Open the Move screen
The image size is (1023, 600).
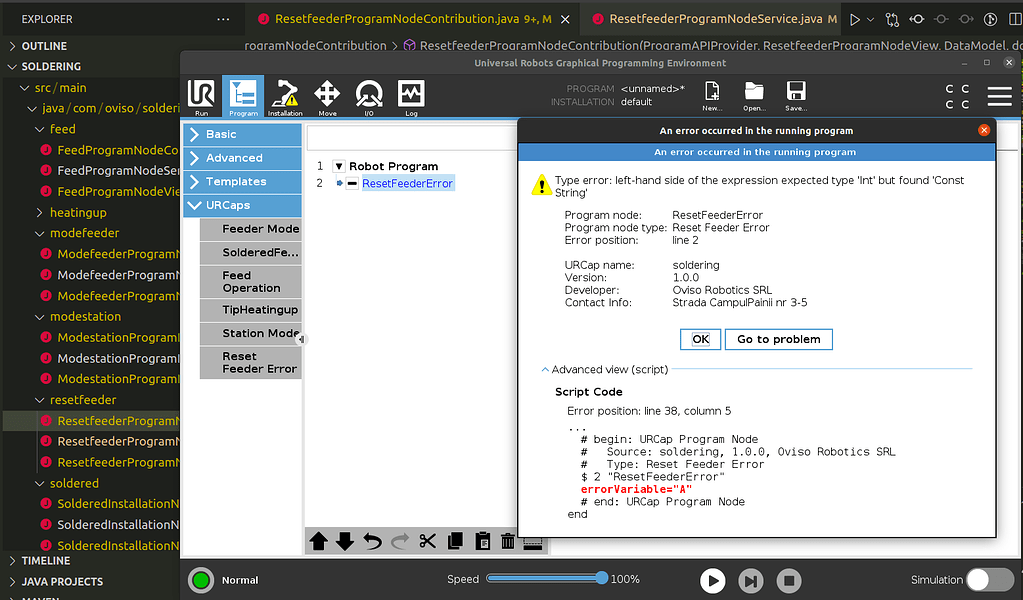(x=327, y=97)
